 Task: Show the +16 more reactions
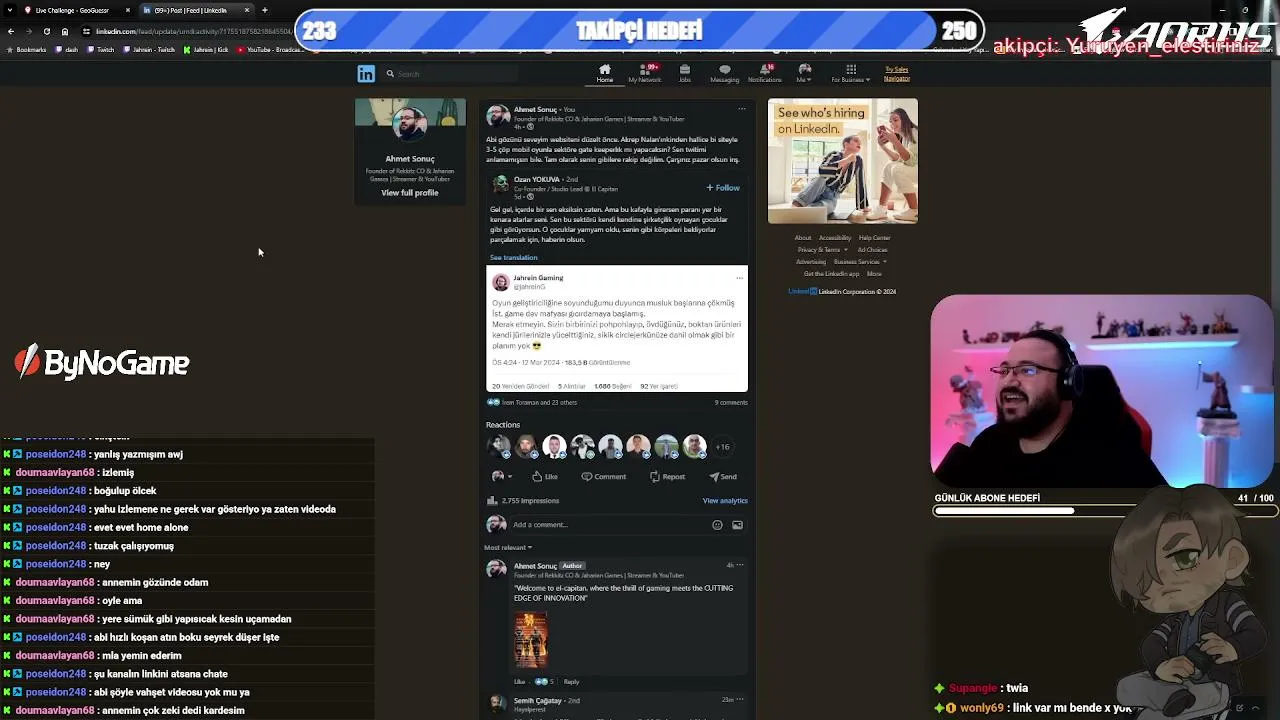tap(722, 447)
